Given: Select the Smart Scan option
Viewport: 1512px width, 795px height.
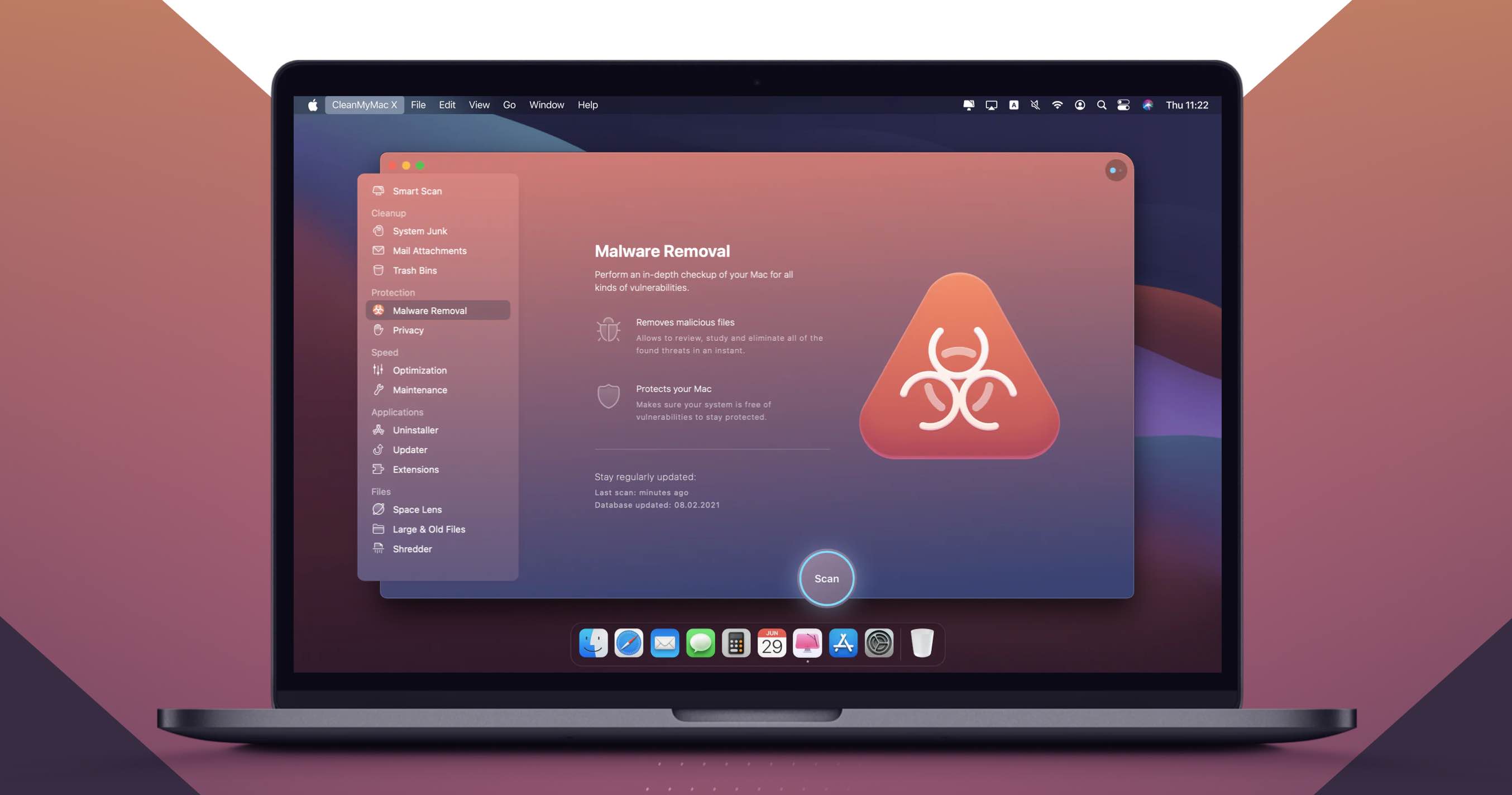Looking at the screenshot, I should coord(417,190).
